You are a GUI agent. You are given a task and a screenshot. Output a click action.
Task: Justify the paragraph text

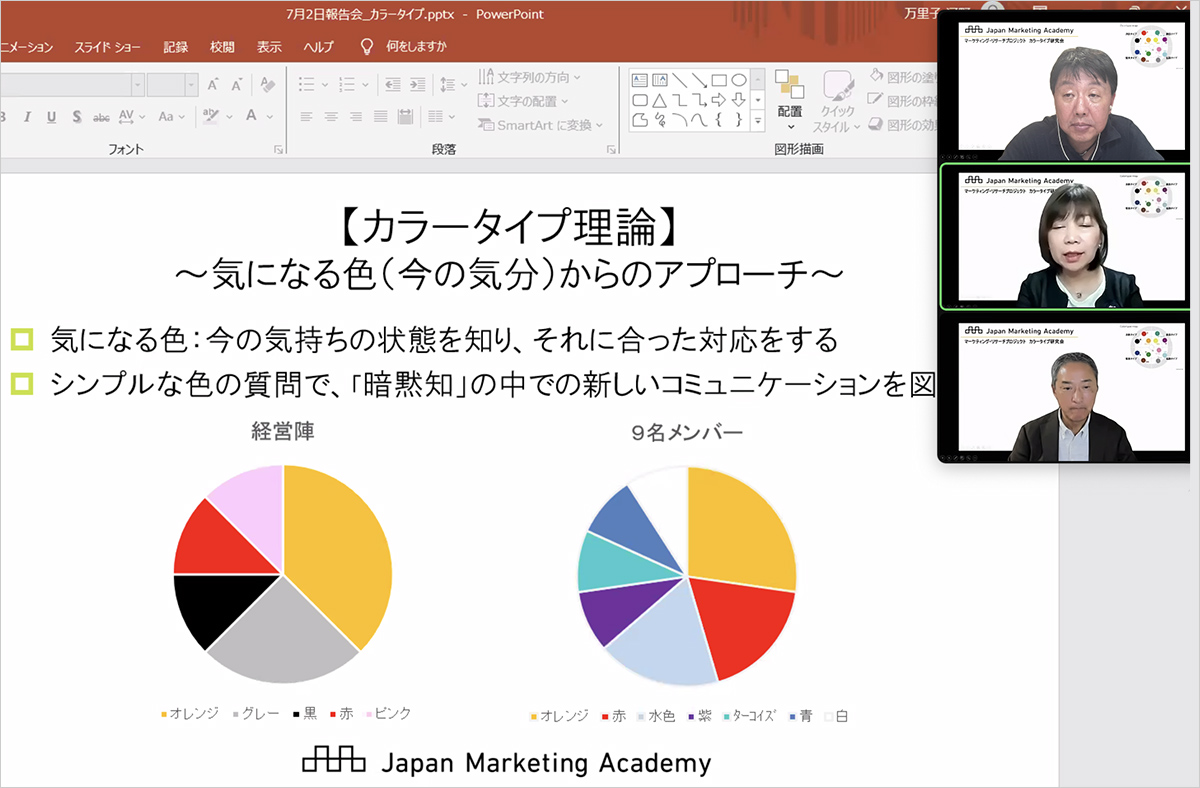tap(382, 117)
